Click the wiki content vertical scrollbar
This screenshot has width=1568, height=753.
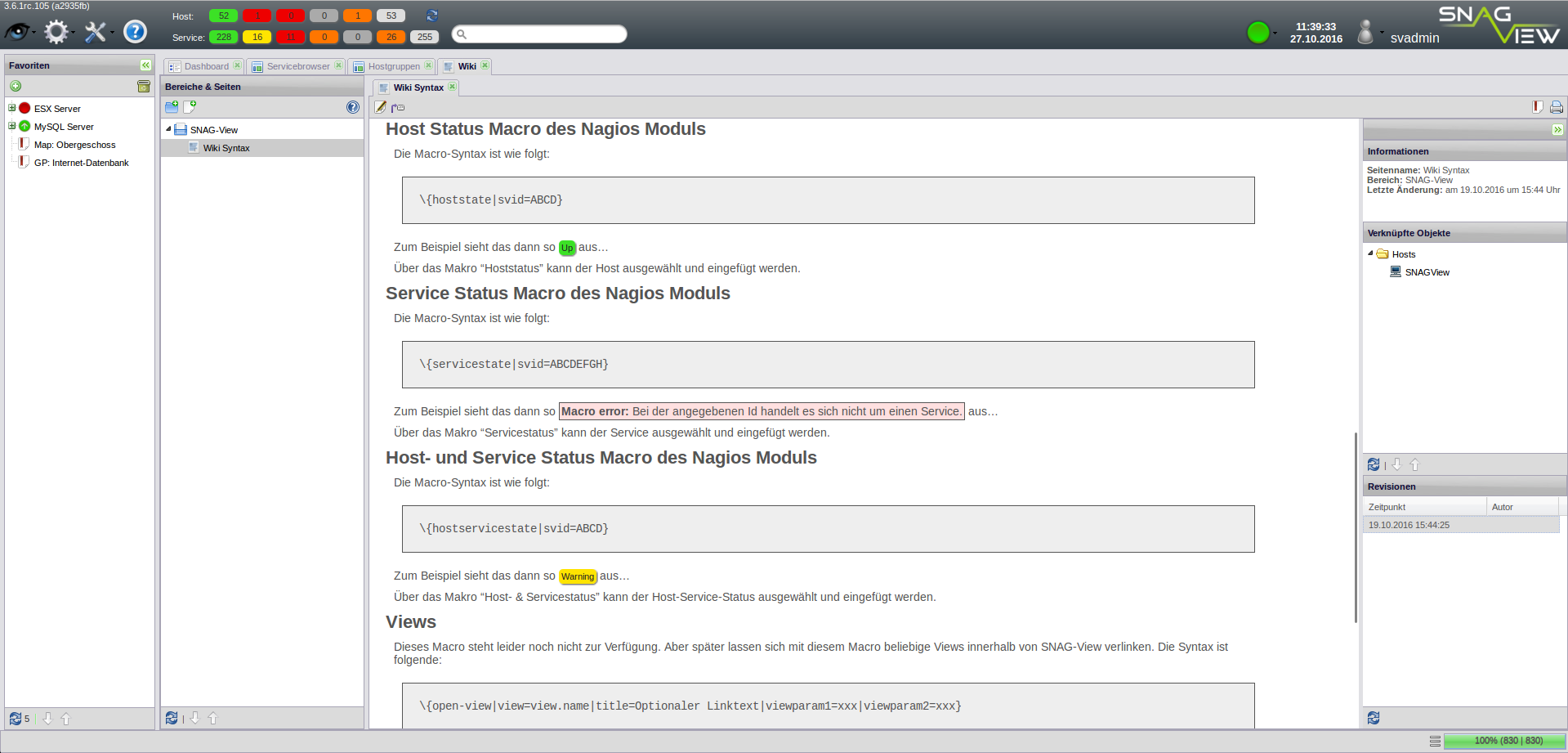[1356, 527]
